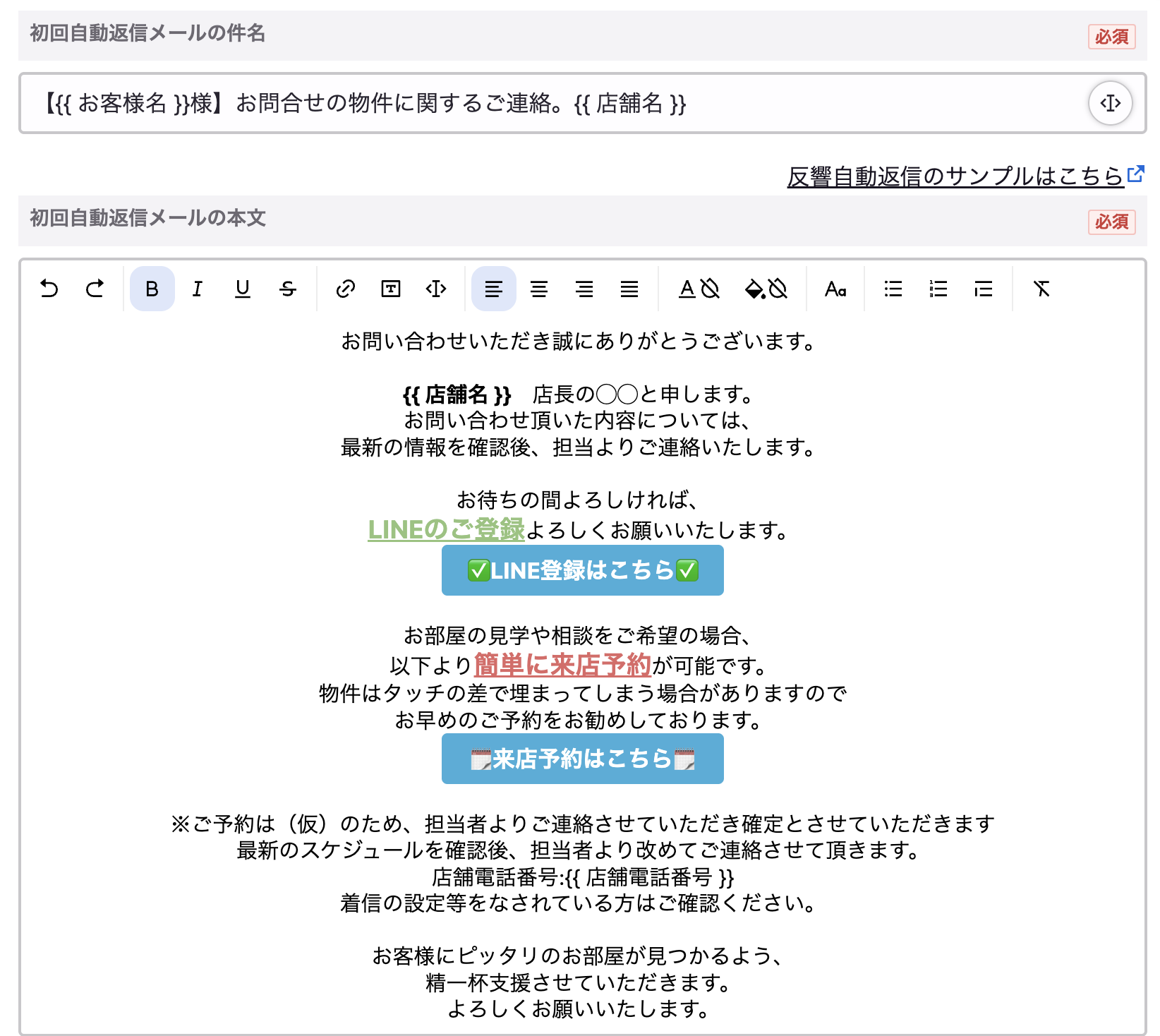The image size is (1160, 1036).
Task: Click the 初回自動返信メールの件名 label
Action: 147,33
